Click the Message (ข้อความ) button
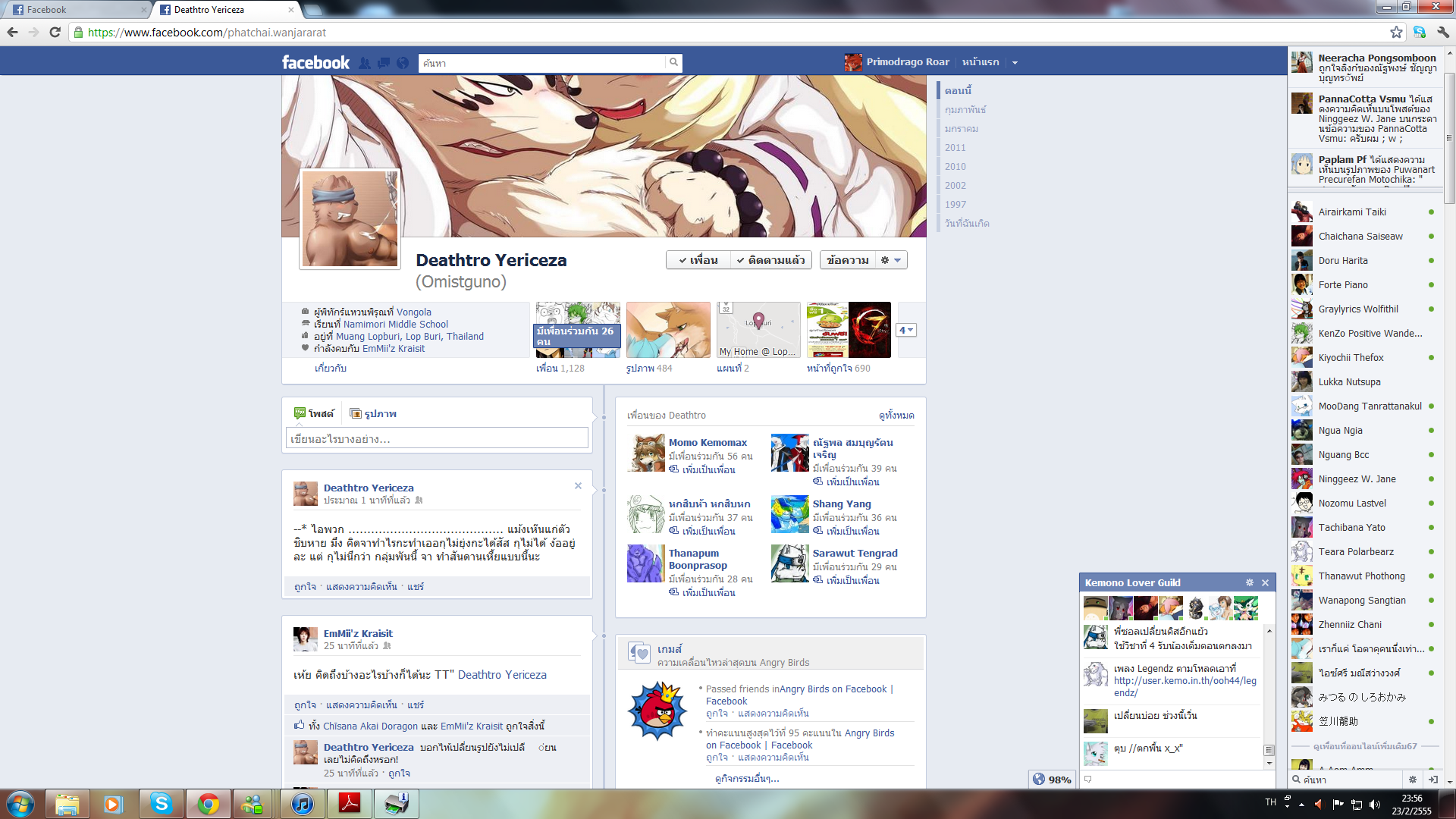The height and width of the screenshot is (819, 1456). (x=847, y=260)
